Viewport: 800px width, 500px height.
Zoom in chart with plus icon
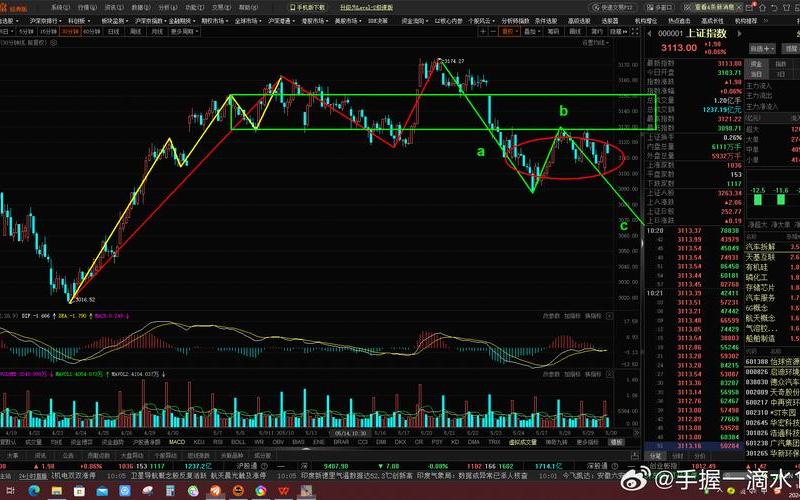483,31
